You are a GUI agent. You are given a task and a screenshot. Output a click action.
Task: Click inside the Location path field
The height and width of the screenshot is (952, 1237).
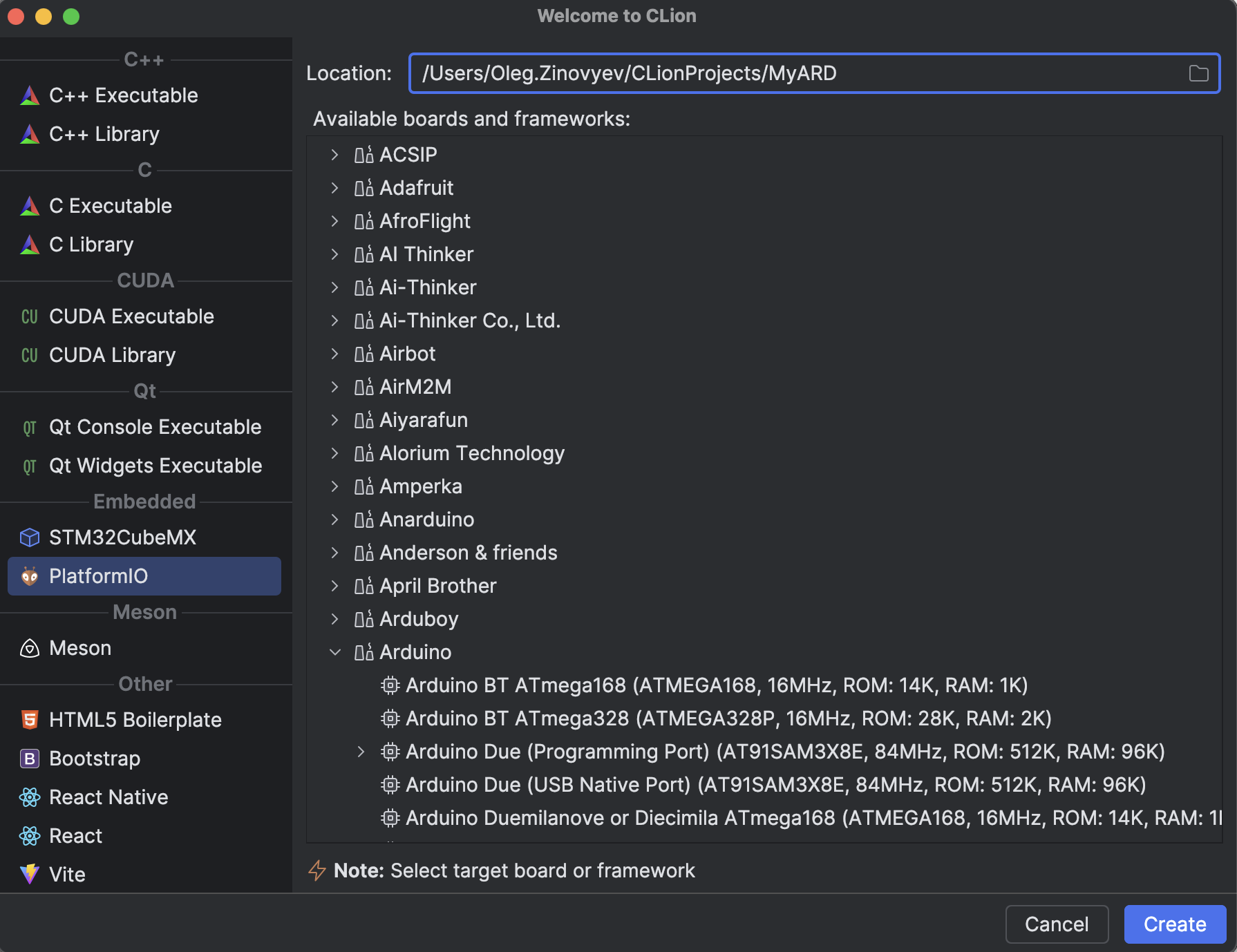tap(760, 73)
